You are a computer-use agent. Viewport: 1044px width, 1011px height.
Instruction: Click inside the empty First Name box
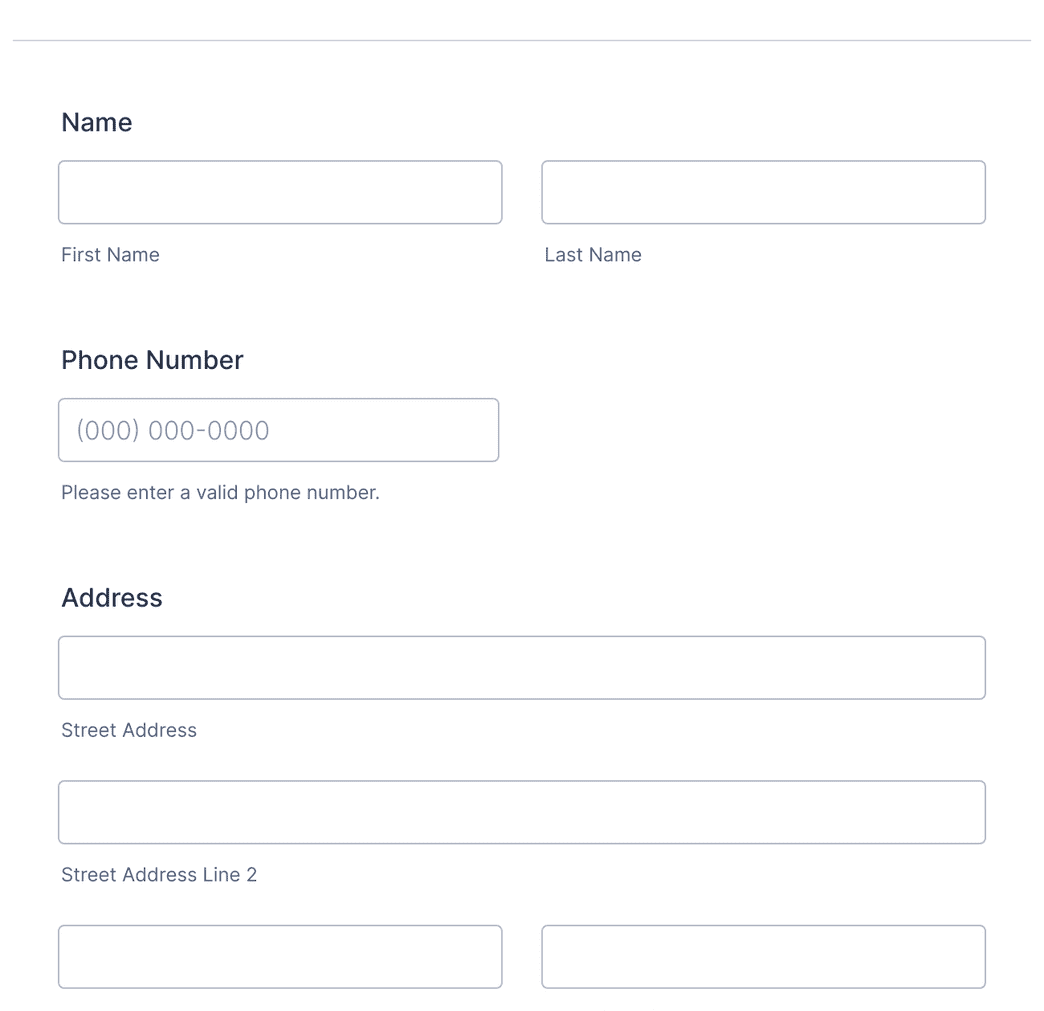click(x=280, y=192)
